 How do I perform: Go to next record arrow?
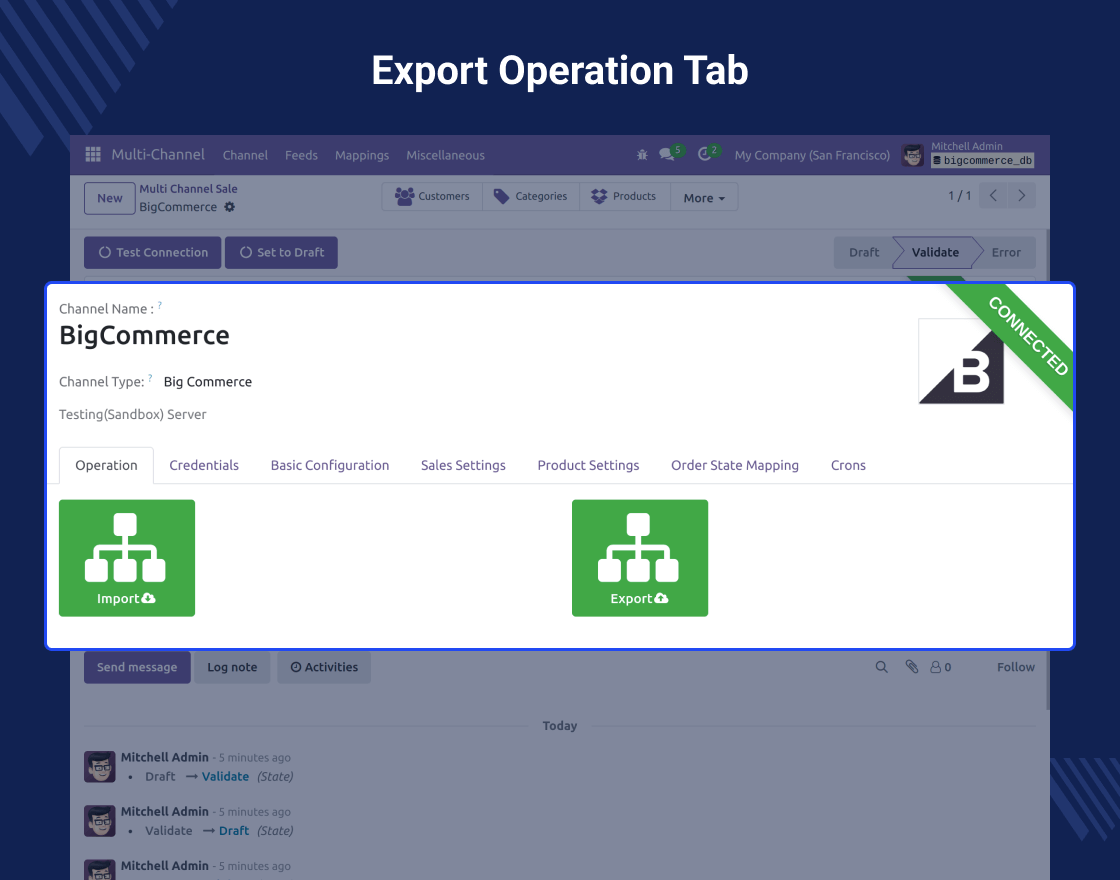tap(1021, 196)
